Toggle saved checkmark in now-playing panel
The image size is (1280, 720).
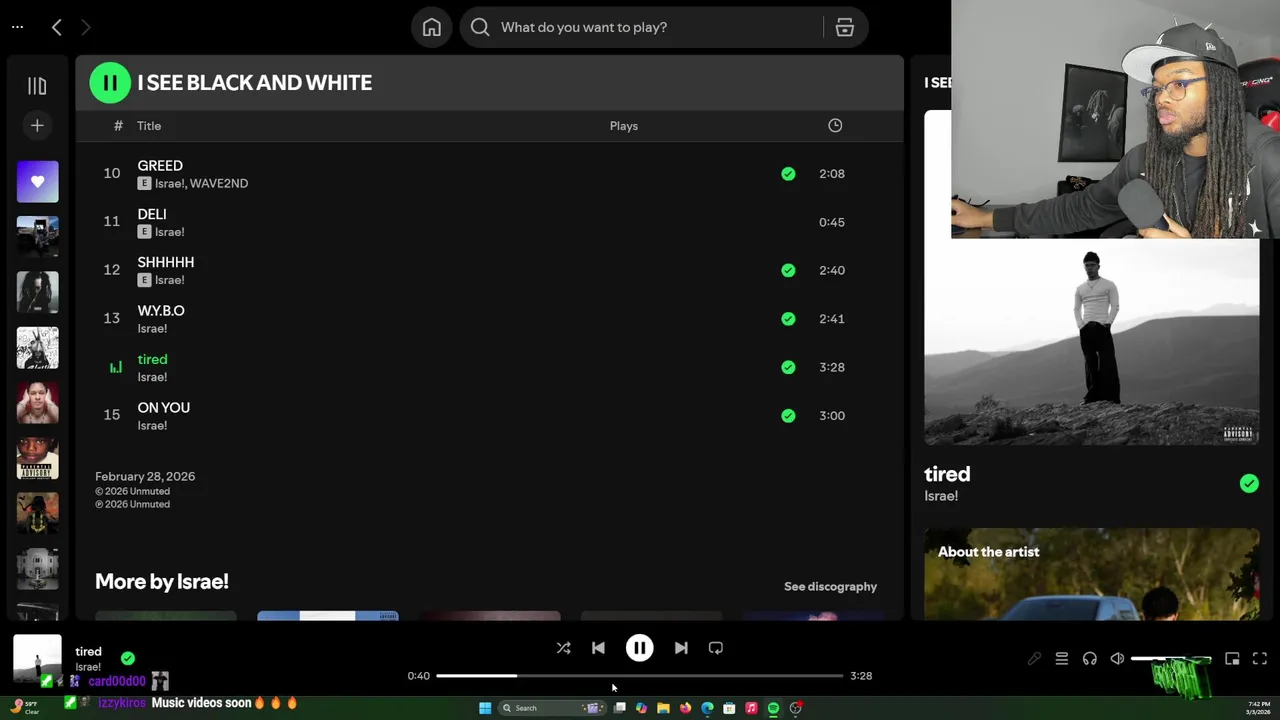coord(1249,484)
